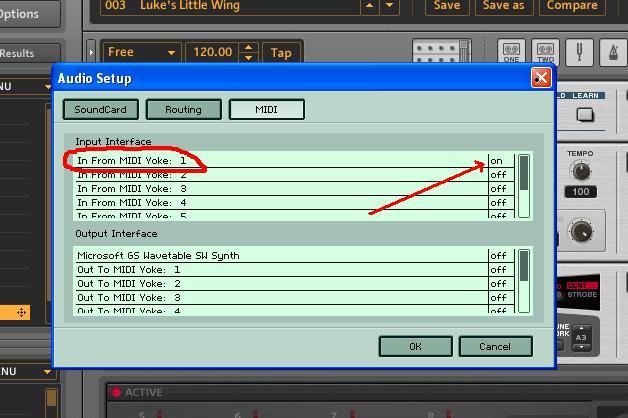The height and width of the screenshot is (418, 628).
Task: Save the current preset
Action: click(447, 6)
